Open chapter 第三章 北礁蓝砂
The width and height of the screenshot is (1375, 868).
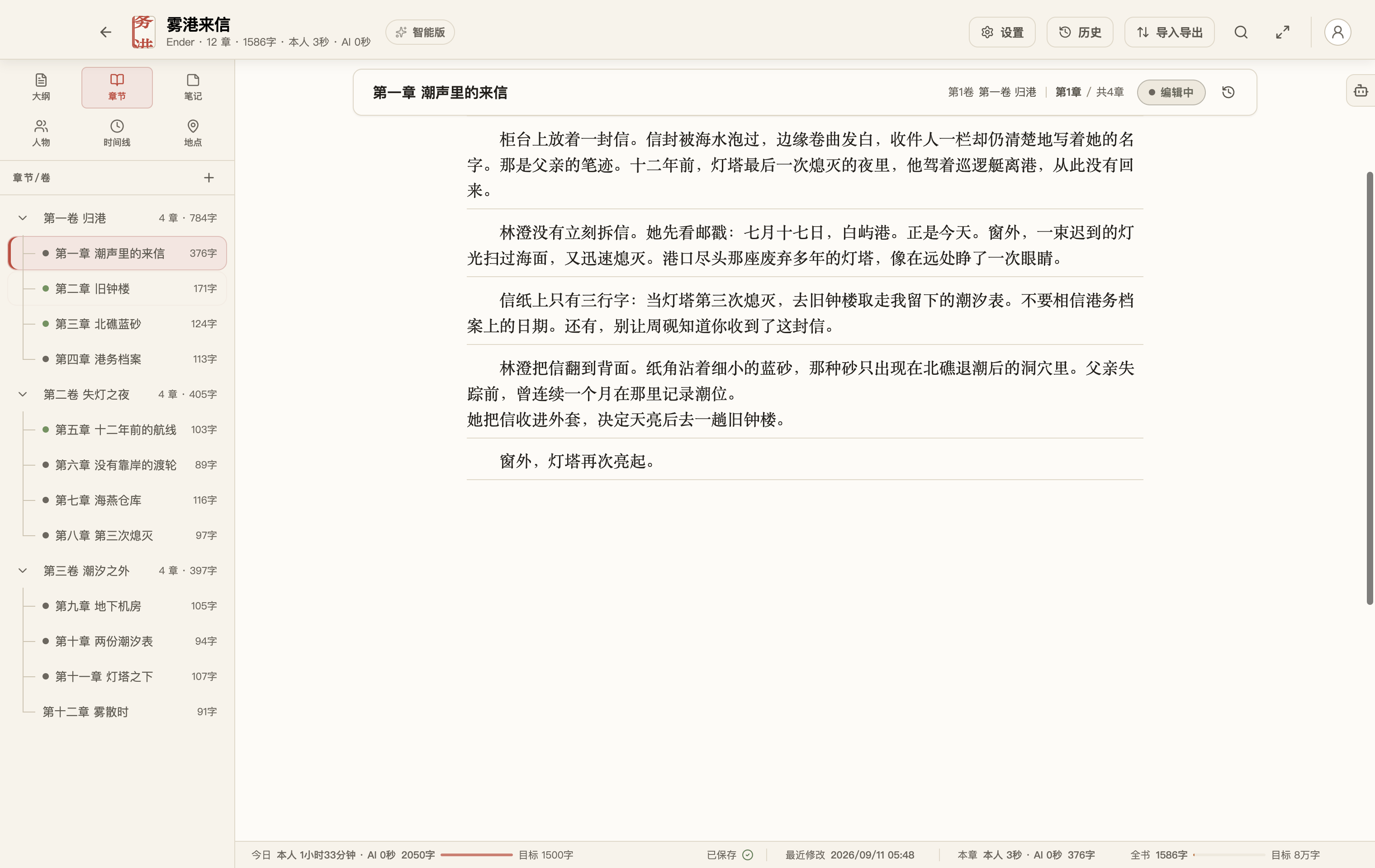tap(118, 324)
